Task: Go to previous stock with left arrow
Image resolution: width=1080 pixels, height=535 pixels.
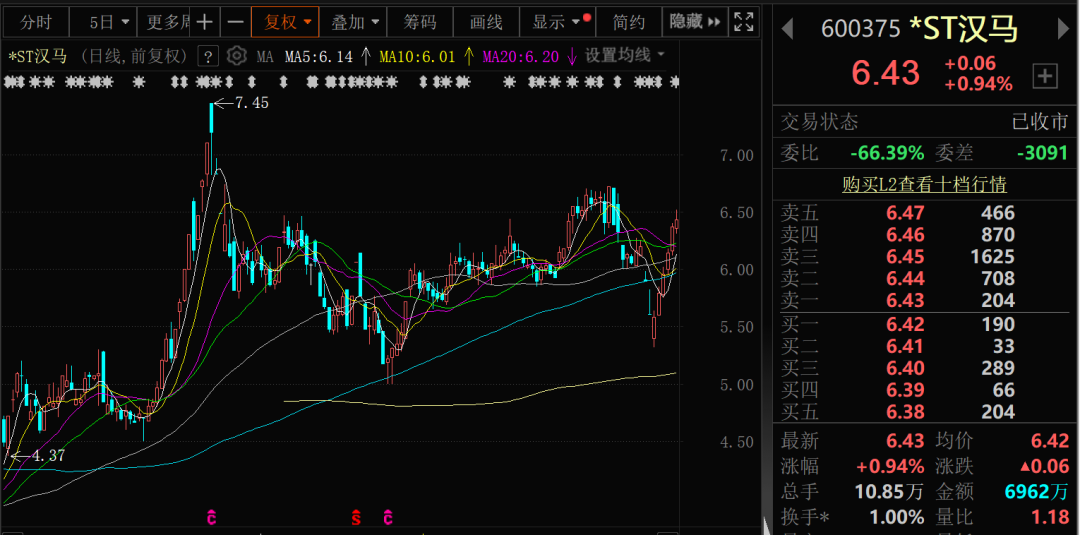Action: [x=787, y=29]
